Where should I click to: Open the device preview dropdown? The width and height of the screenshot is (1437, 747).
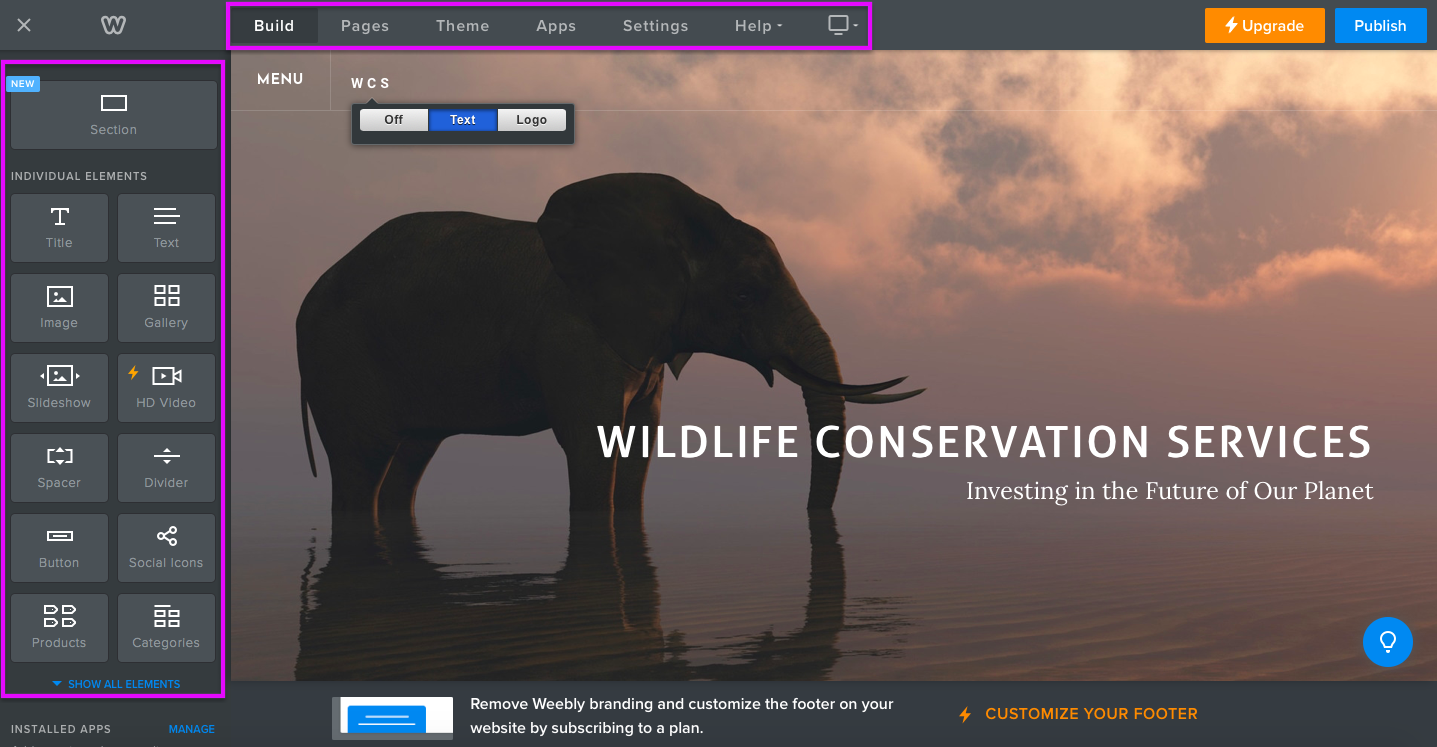(842, 26)
